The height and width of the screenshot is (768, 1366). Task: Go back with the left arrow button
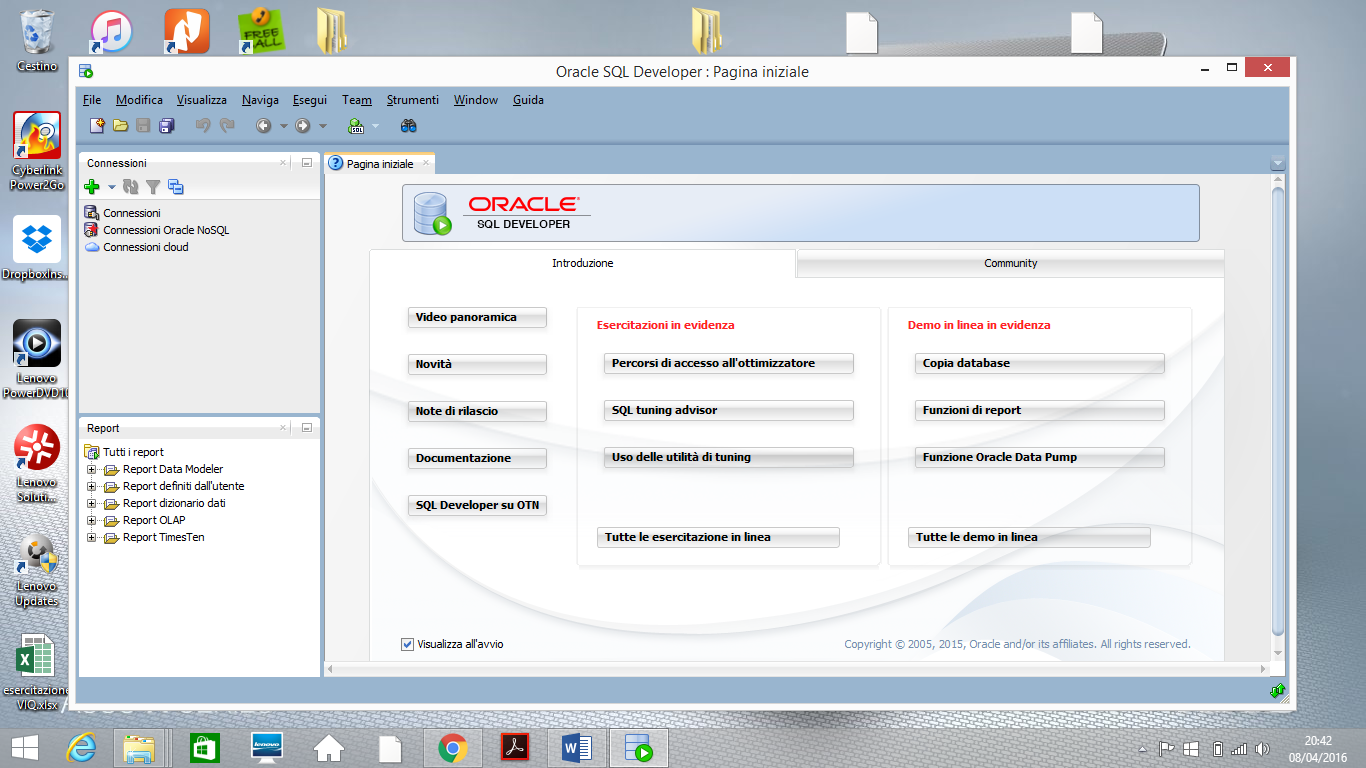coord(263,126)
